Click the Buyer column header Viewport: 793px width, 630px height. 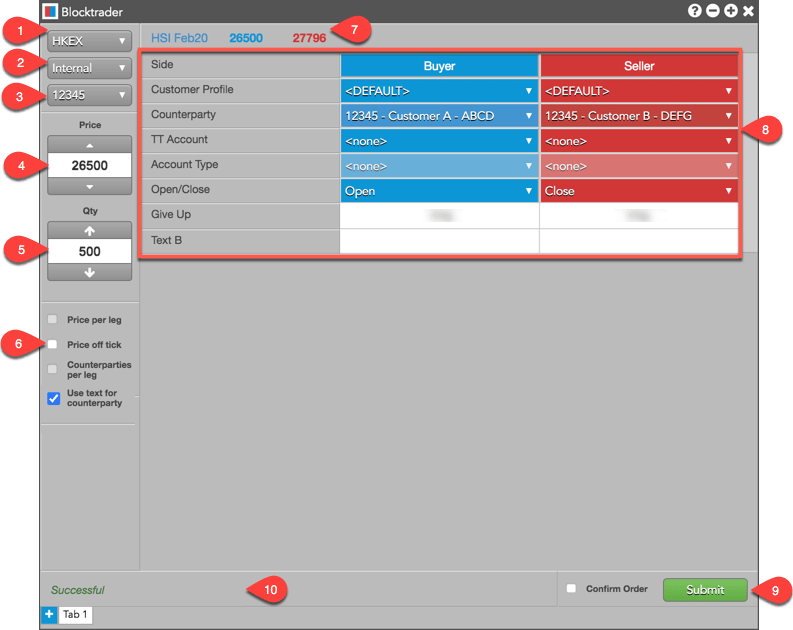coord(439,66)
